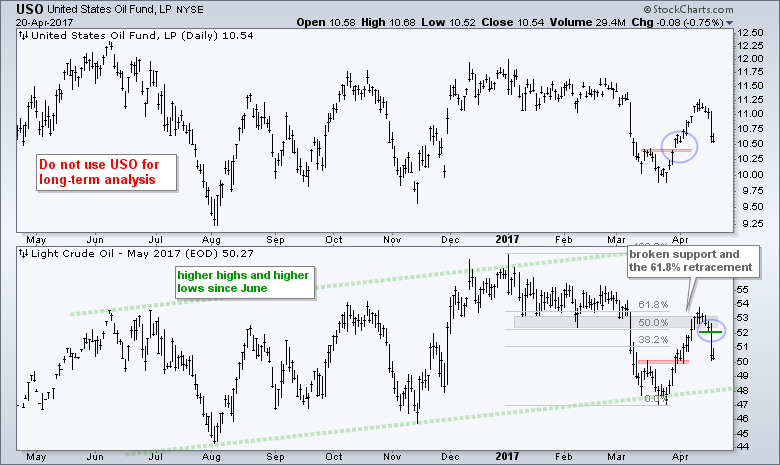Click the 10.00 price axis label
Image resolution: width=780 pixels, height=465 pixels.
[750, 175]
